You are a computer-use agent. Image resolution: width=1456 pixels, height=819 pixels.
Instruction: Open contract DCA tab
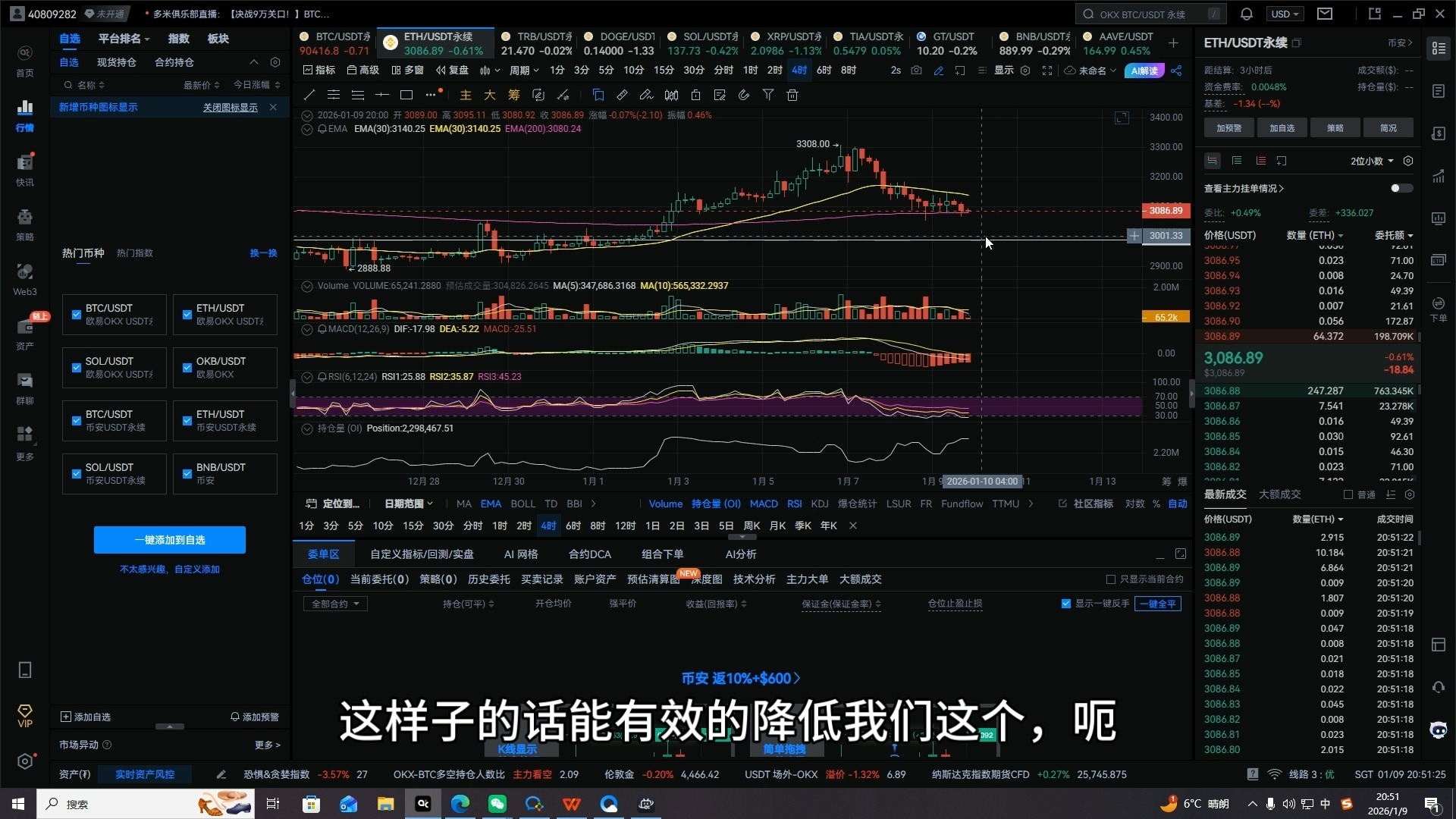(589, 554)
